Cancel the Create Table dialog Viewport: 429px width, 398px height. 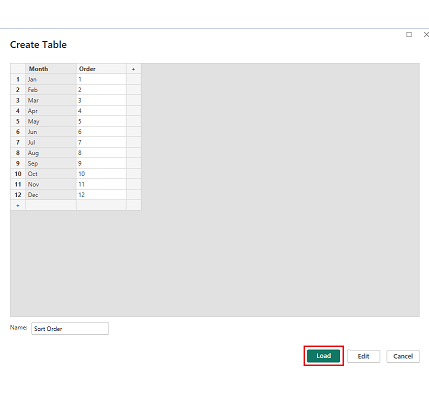403,356
